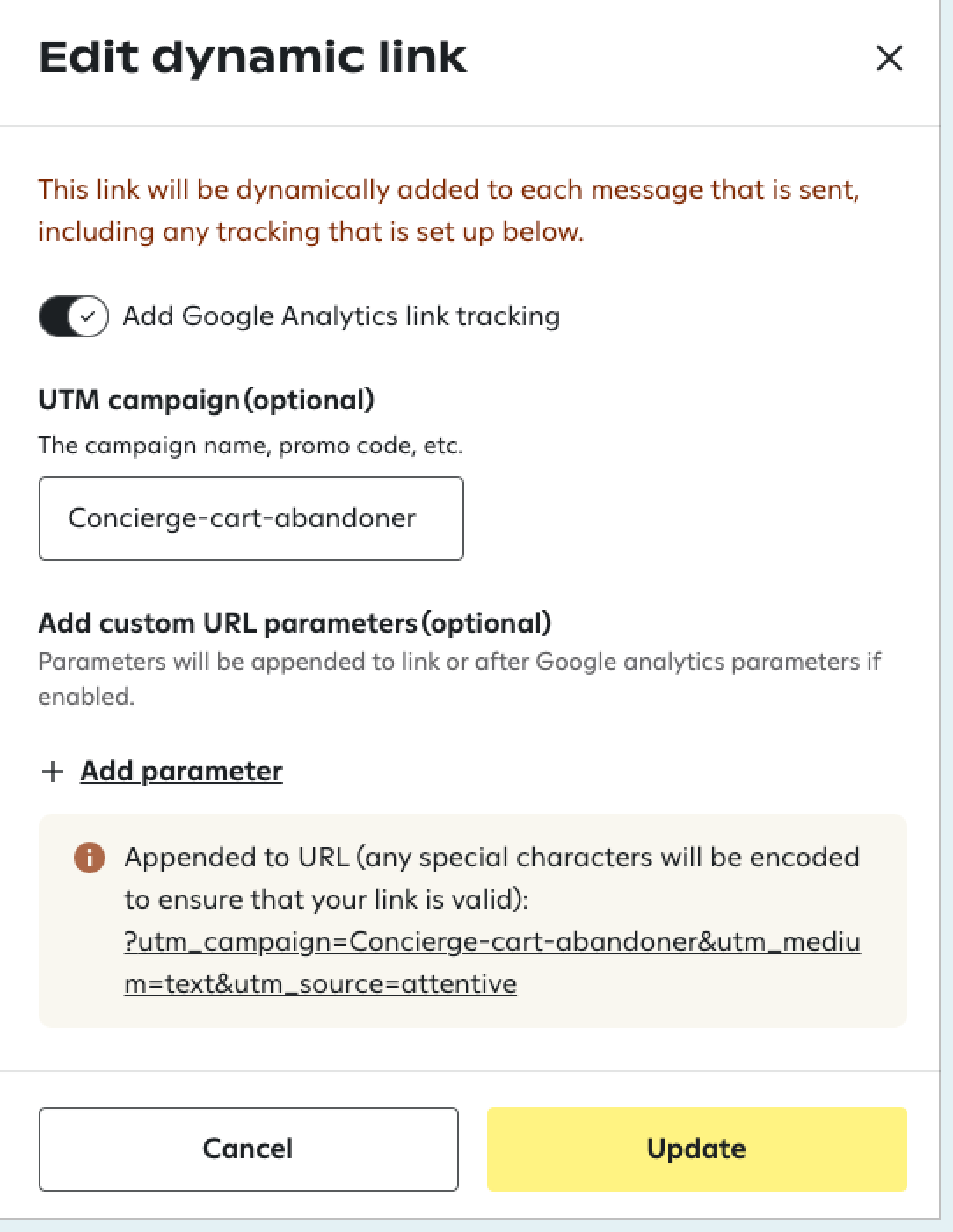The image size is (953, 1232).
Task: Focus the UTM campaign input field
Action: (x=251, y=518)
